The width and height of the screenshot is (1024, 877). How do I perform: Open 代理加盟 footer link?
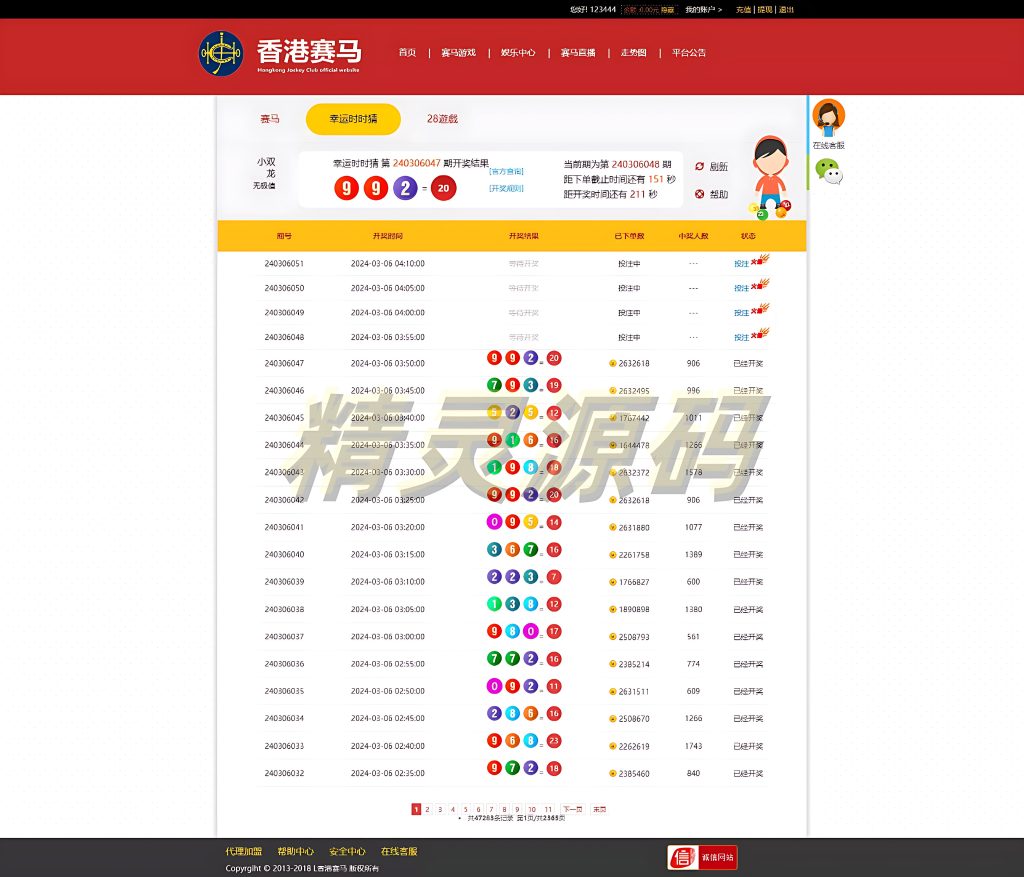click(244, 852)
